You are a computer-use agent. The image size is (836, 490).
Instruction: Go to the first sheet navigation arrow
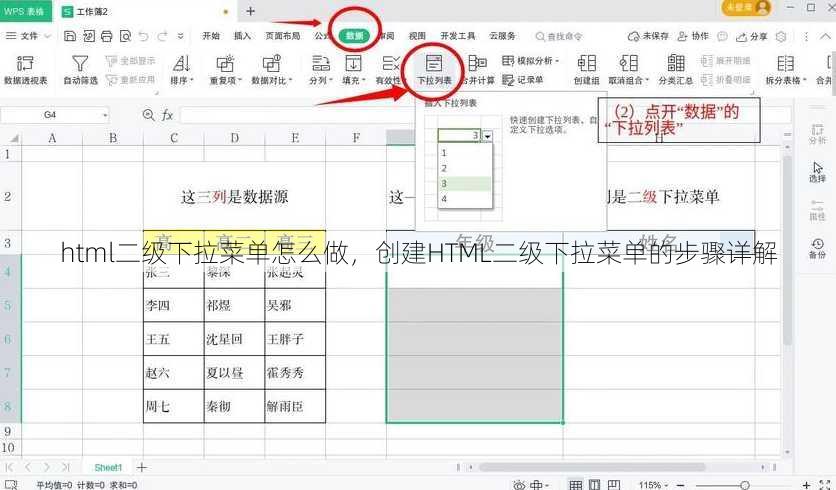tap(10, 468)
